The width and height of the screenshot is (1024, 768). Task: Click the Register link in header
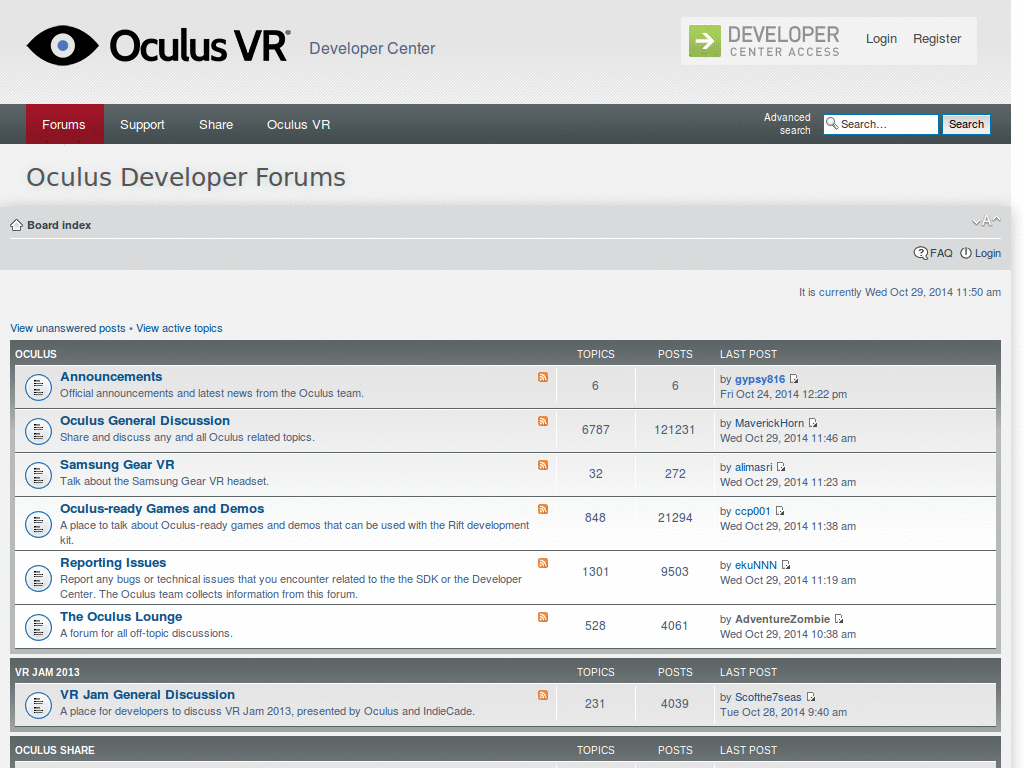937,39
